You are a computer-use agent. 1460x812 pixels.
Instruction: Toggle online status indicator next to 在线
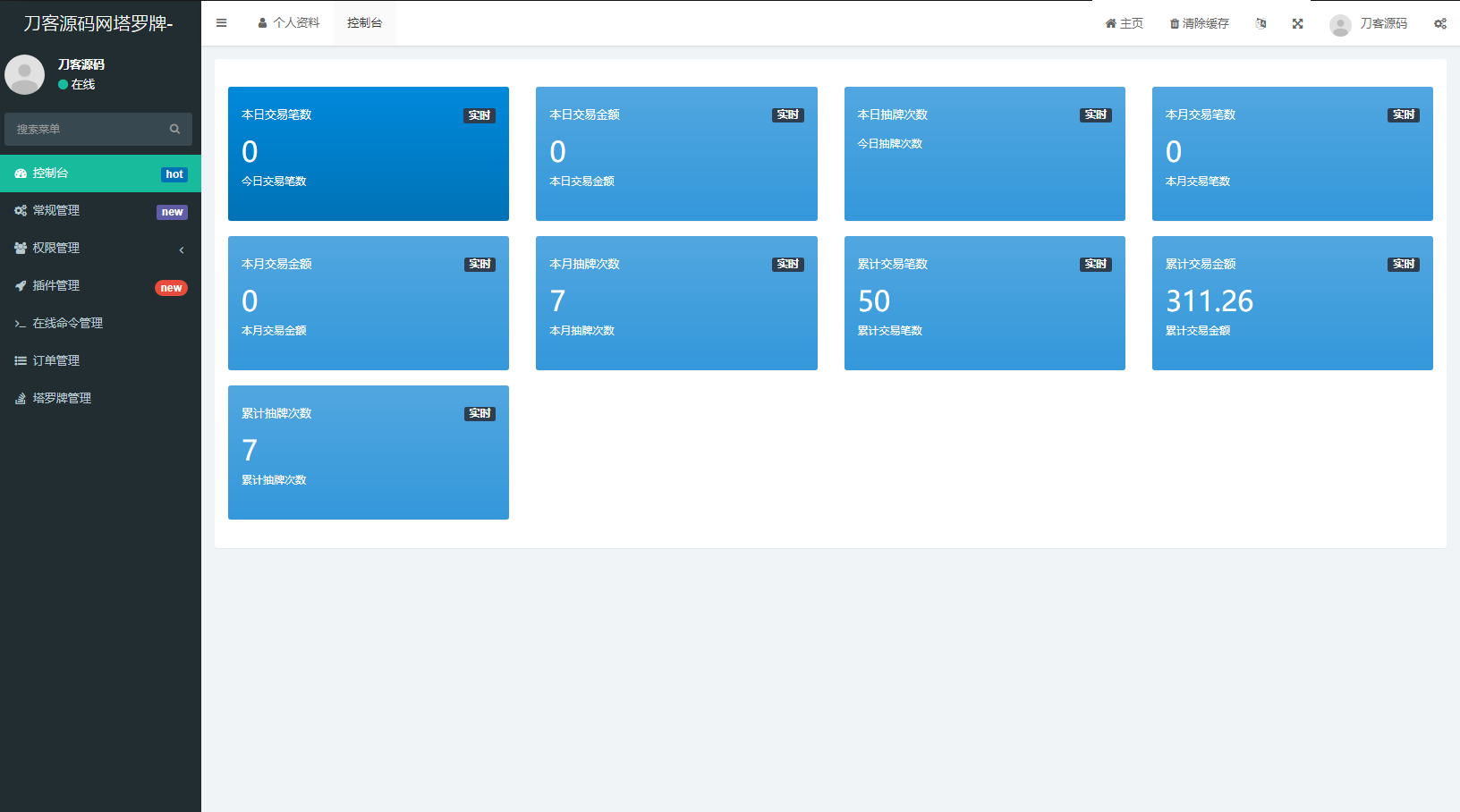click(62, 84)
